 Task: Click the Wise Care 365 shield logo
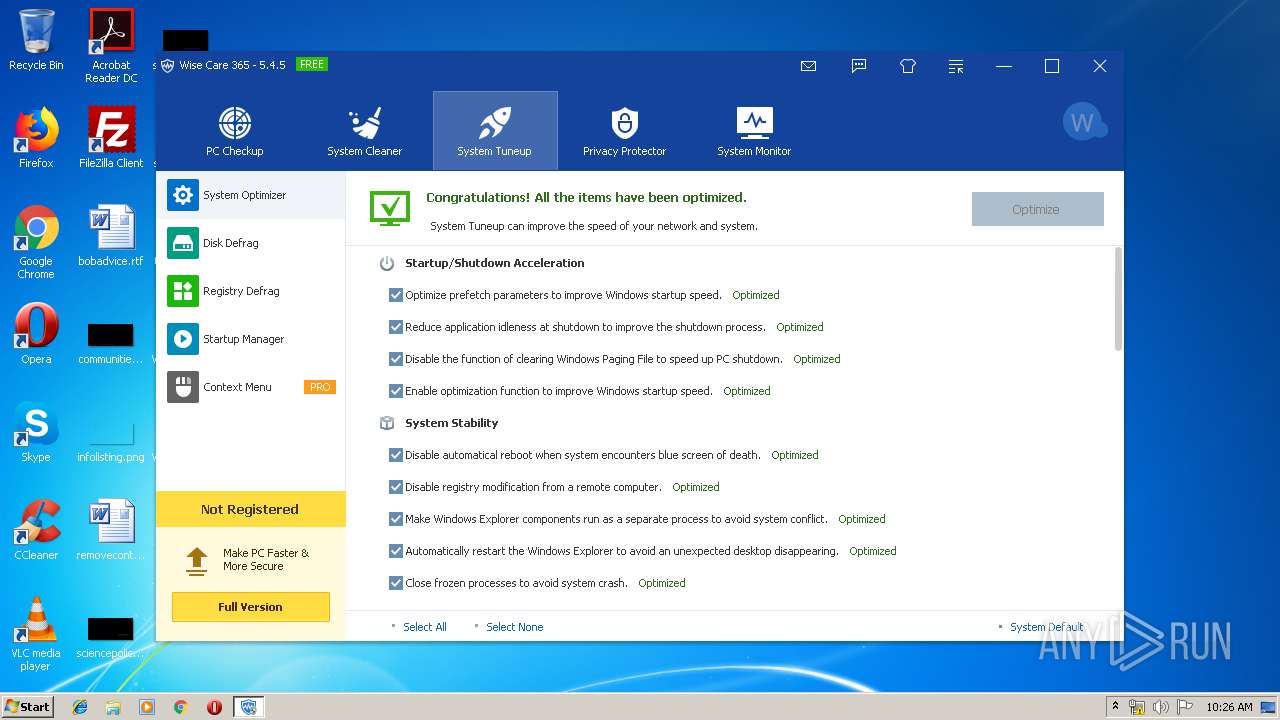(167, 65)
